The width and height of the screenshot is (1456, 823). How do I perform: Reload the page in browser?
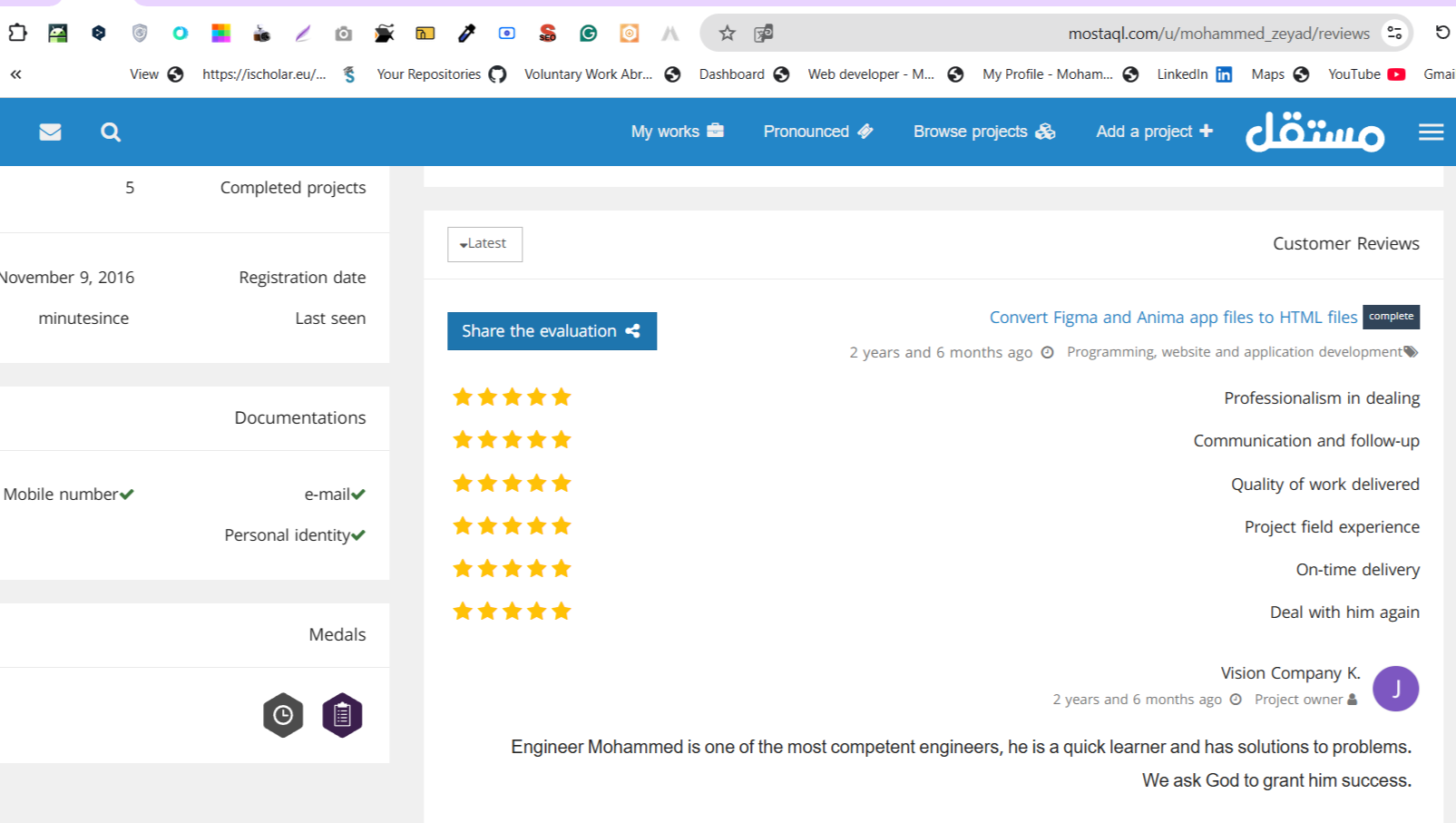click(x=1441, y=34)
